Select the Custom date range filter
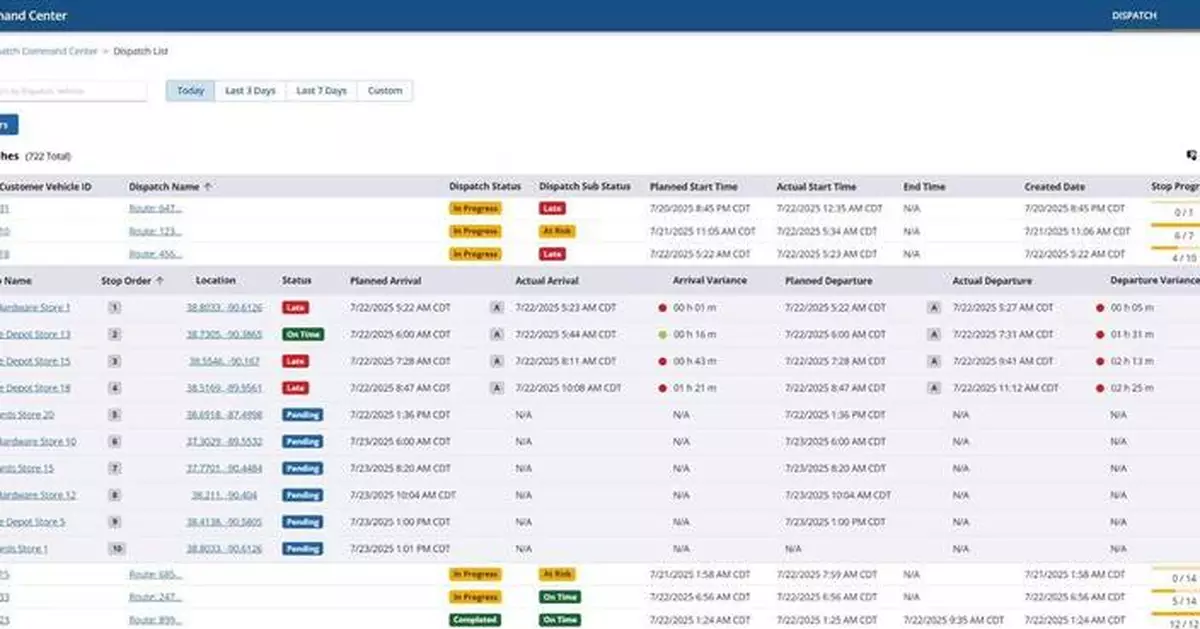The image size is (1200, 629). pyautogui.click(x=385, y=91)
